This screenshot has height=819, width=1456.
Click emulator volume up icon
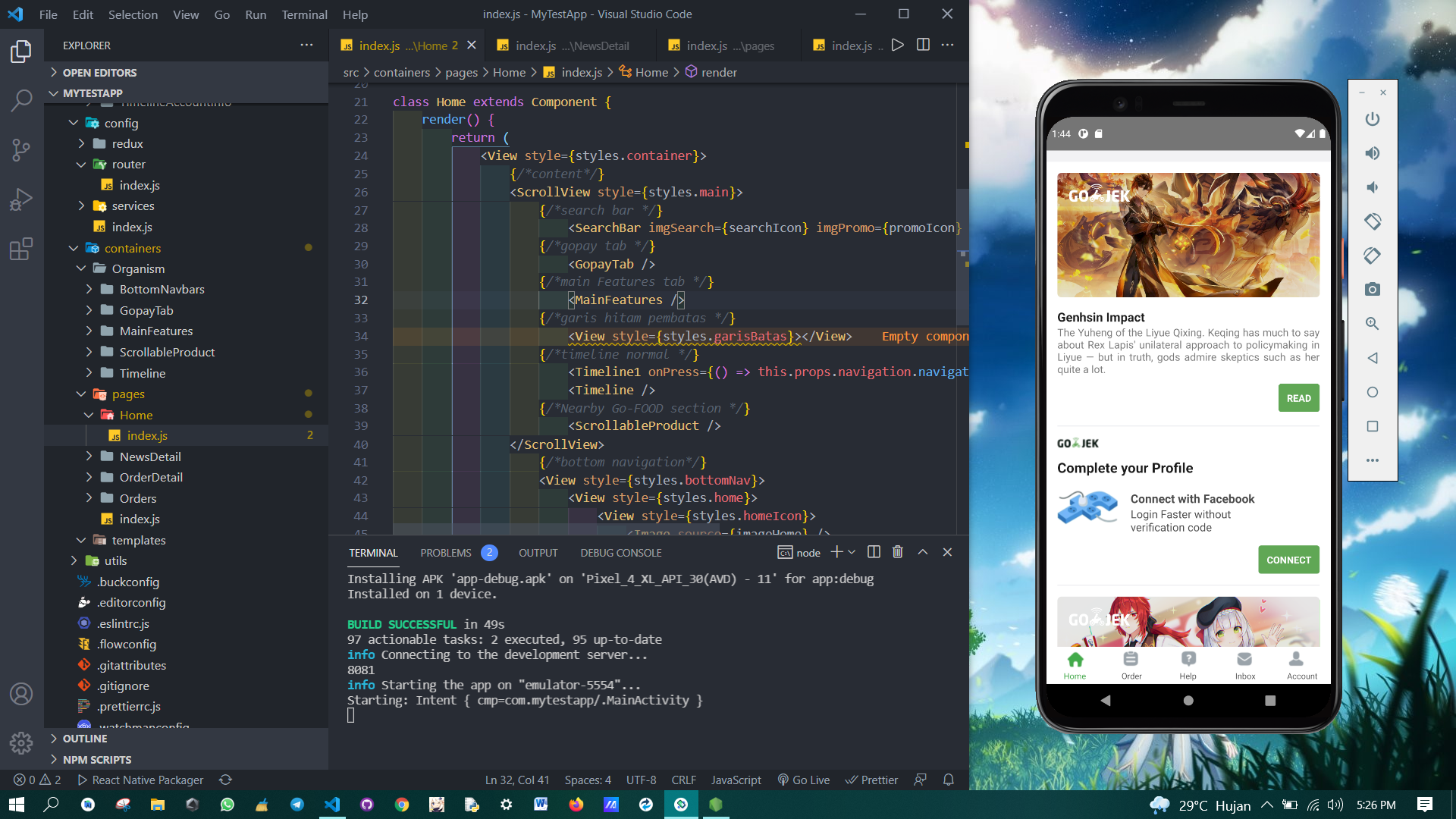[1372, 153]
